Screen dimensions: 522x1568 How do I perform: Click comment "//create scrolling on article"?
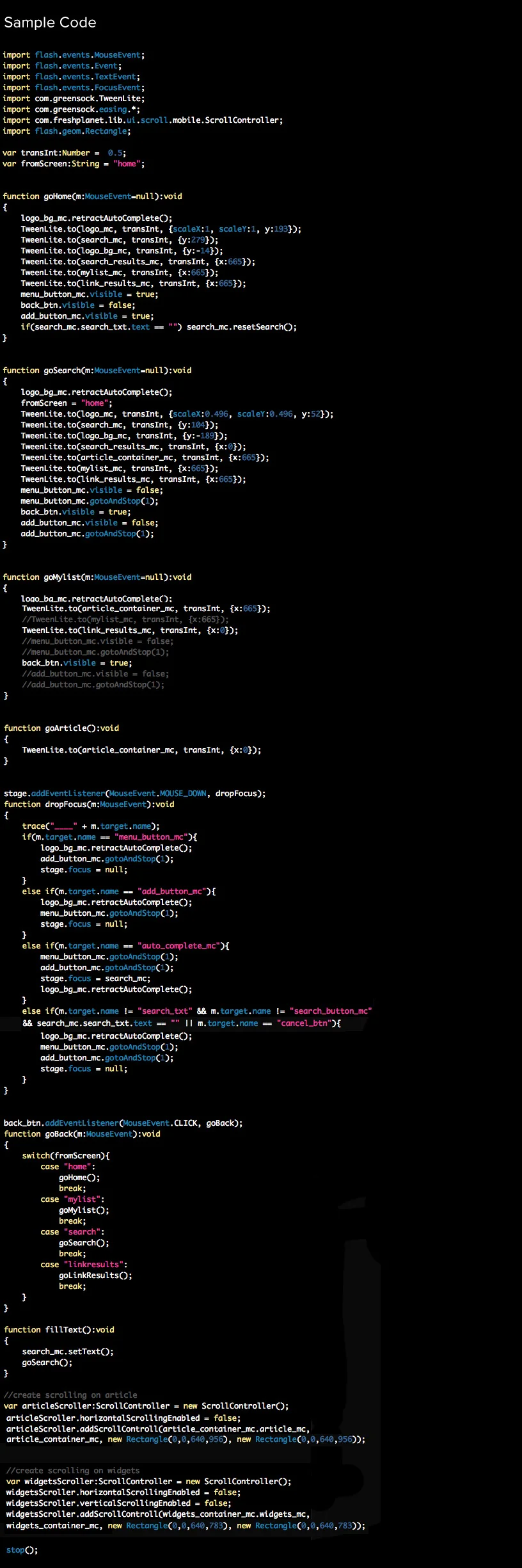[x=70, y=1395]
